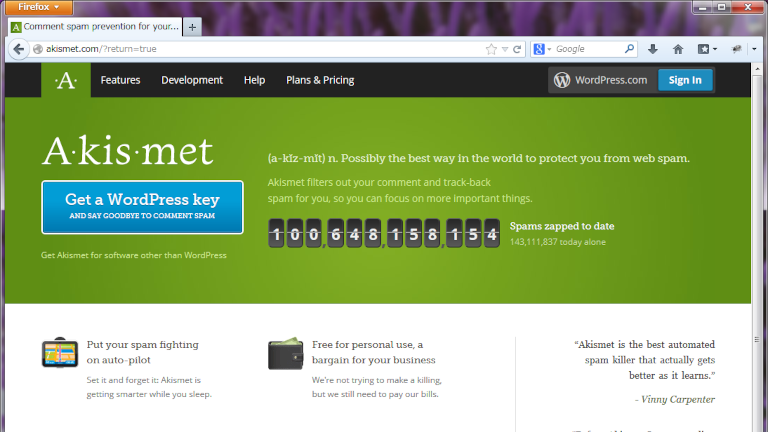The height and width of the screenshot is (432, 768).
Task: Open Get Akismet for other software link
Action: [134, 255]
